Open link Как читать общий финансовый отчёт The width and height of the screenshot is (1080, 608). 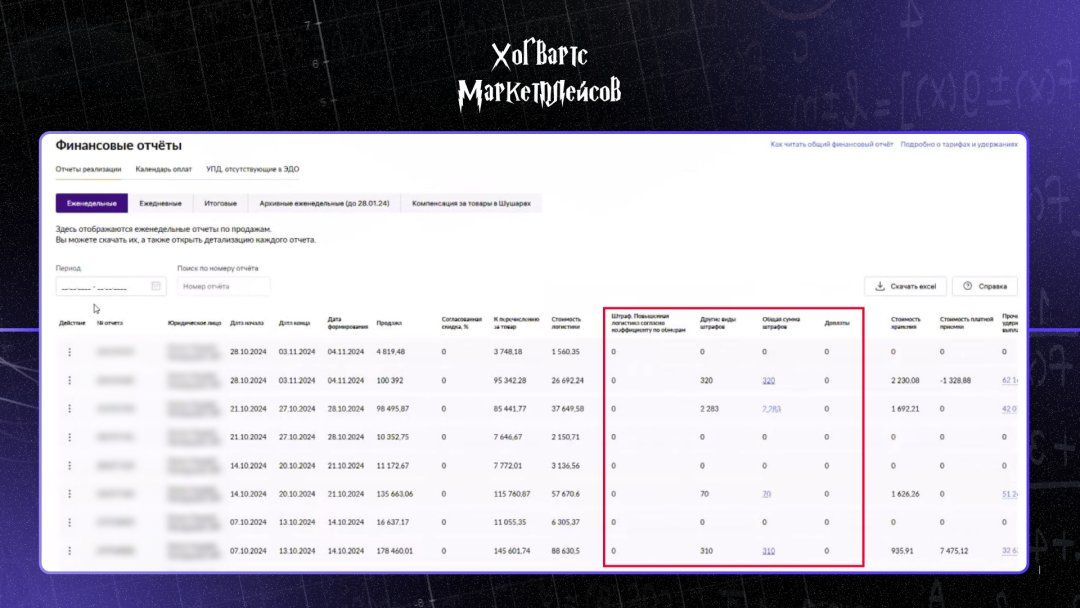click(831, 144)
